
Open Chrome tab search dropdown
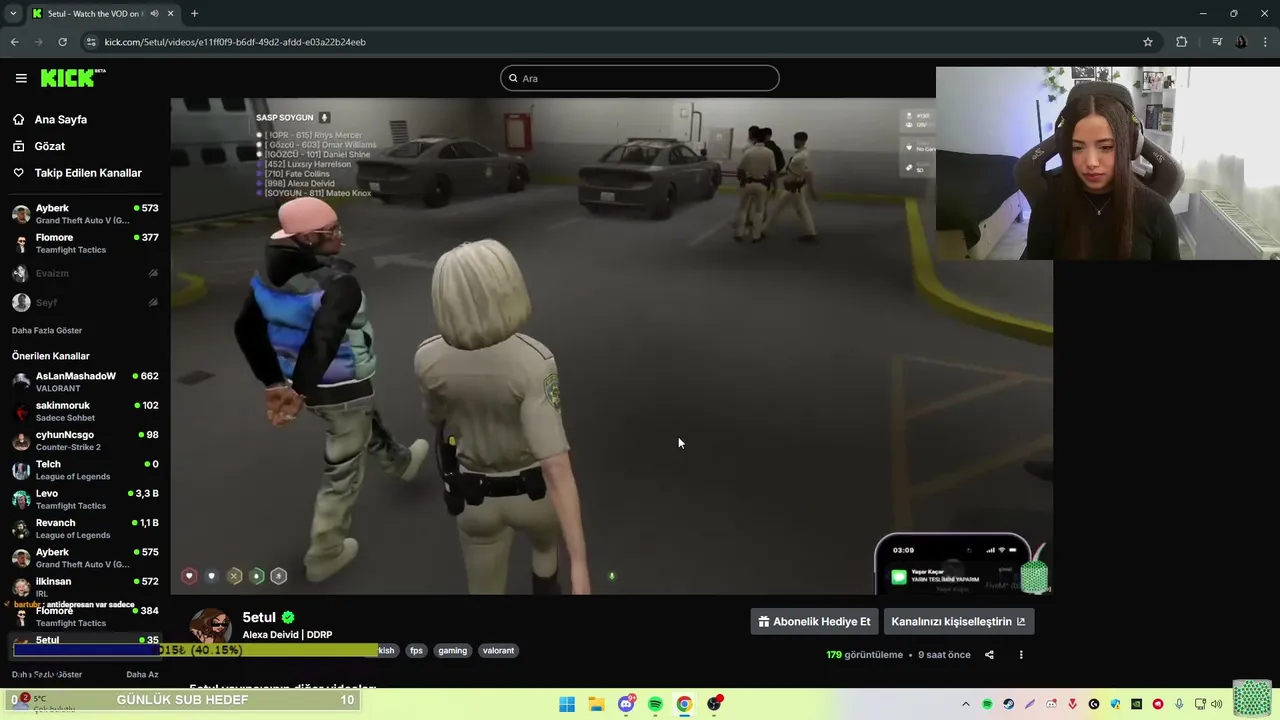[13, 14]
